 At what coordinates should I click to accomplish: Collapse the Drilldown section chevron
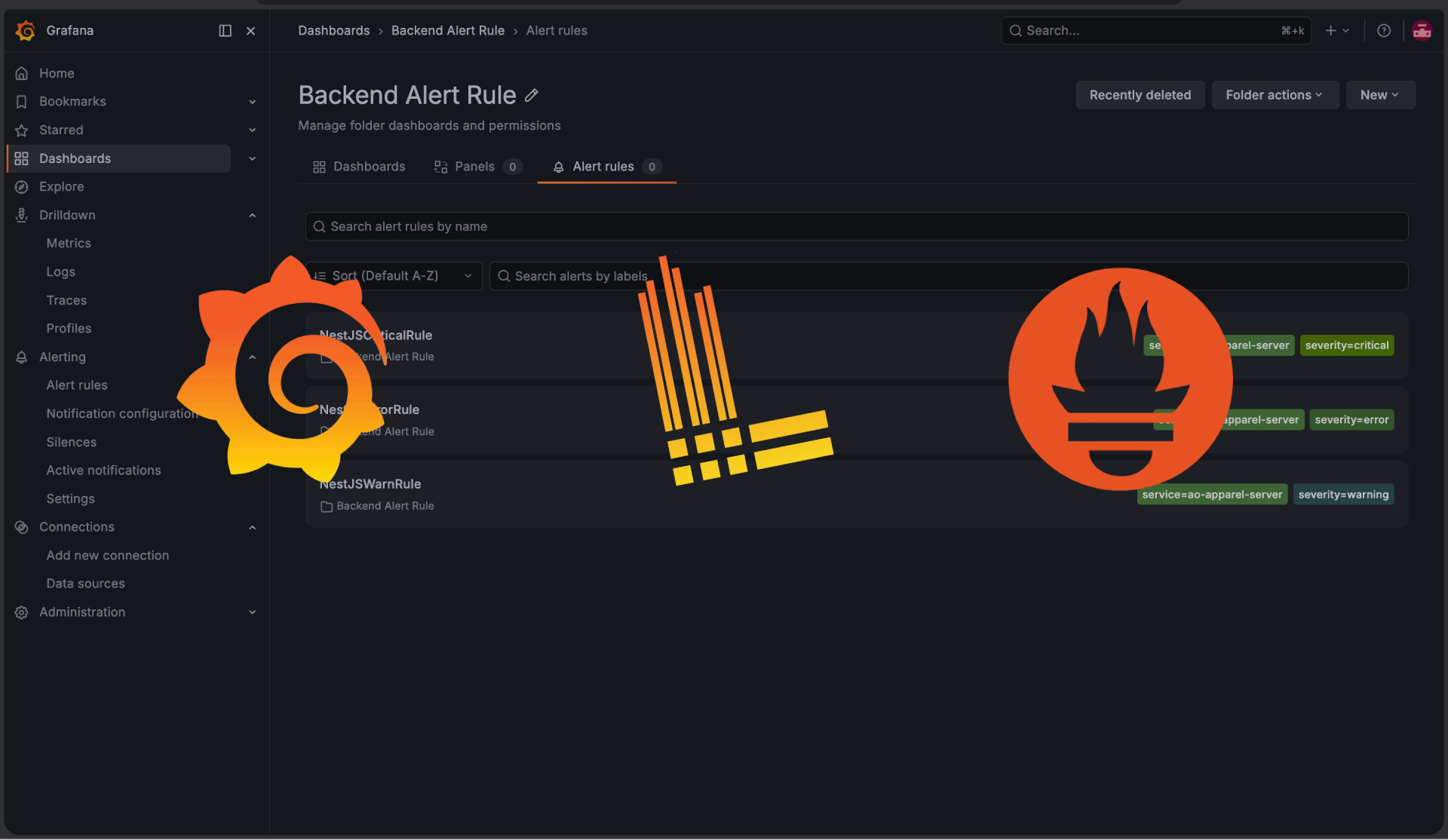(253, 216)
